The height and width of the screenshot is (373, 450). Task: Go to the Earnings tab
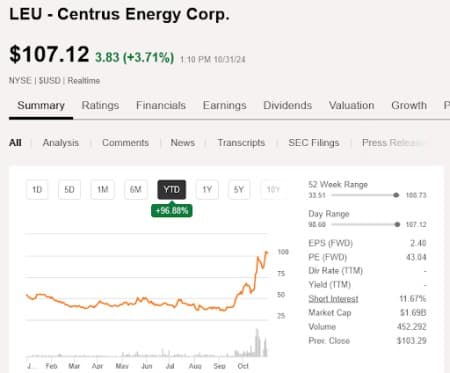pos(225,105)
